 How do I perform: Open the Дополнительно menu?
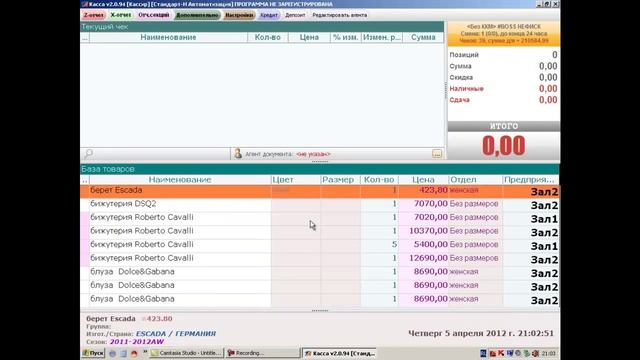coord(198,15)
